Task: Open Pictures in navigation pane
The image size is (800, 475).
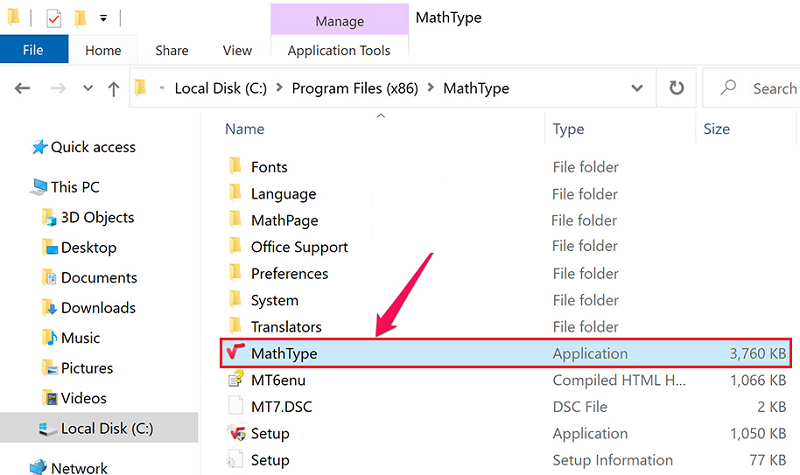Action: click(x=77, y=368)
